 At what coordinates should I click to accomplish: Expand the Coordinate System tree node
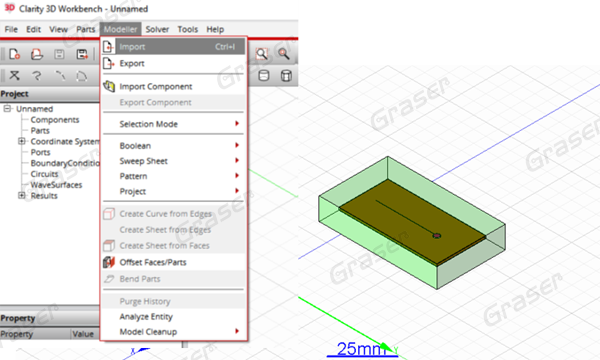tap(22, 141)
